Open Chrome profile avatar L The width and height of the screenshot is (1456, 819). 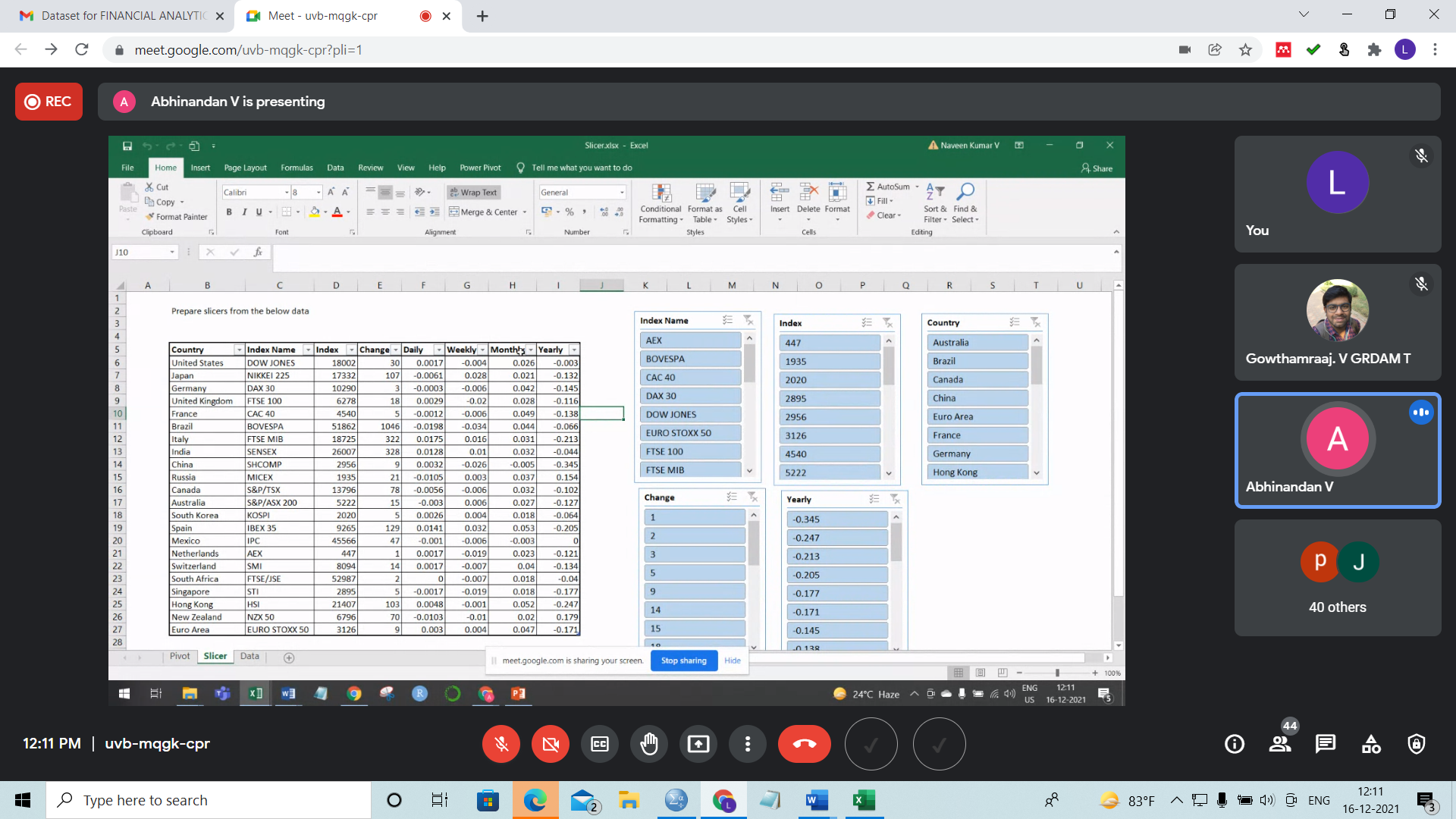click(x=1404, y=49)
